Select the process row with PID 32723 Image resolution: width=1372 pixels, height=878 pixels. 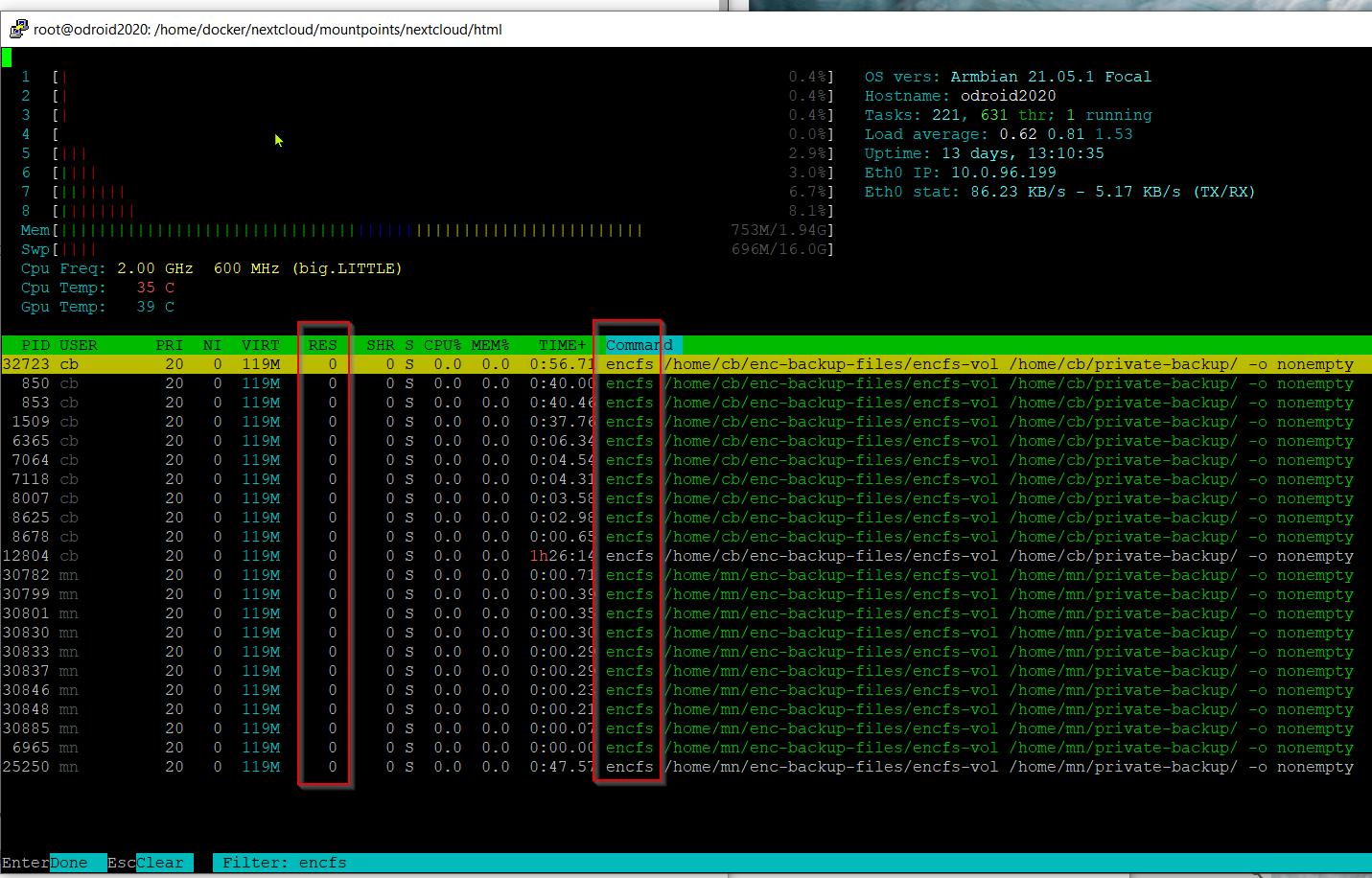pyautogui.click(x=686, y=364)
